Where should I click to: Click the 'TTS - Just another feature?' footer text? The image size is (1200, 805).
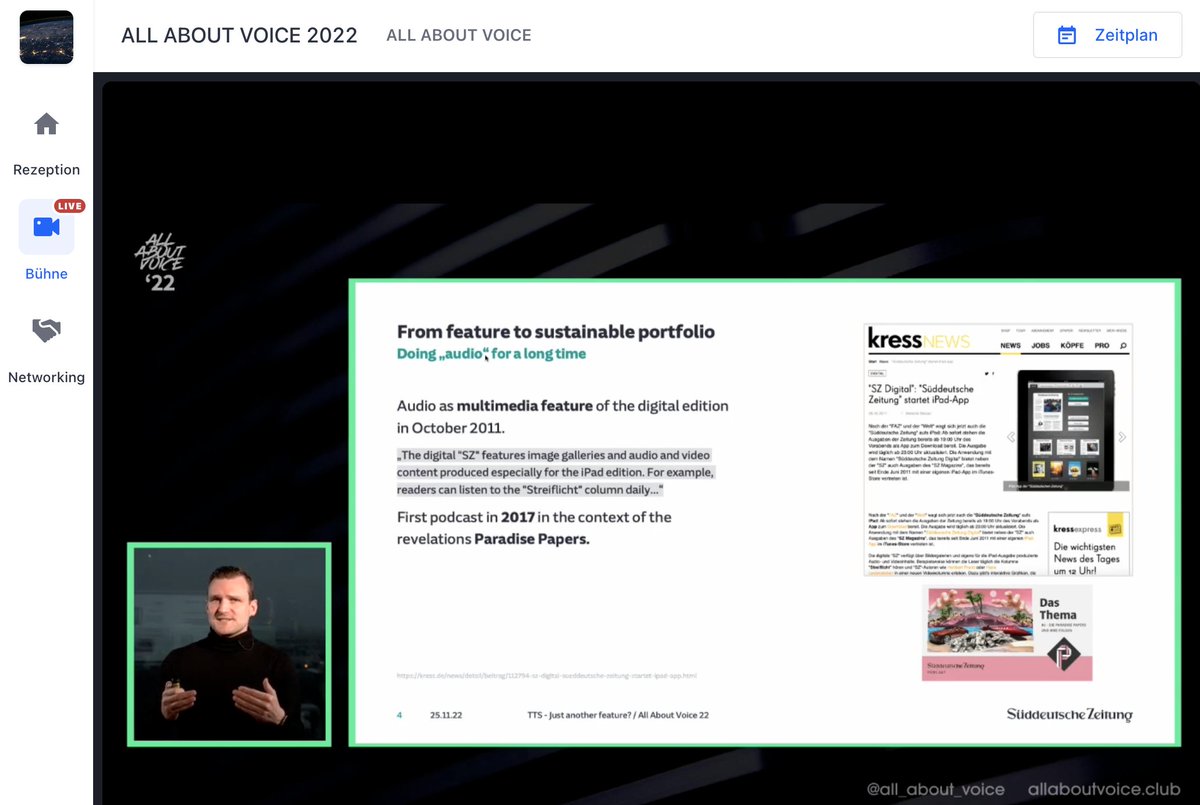coord(618,715)
